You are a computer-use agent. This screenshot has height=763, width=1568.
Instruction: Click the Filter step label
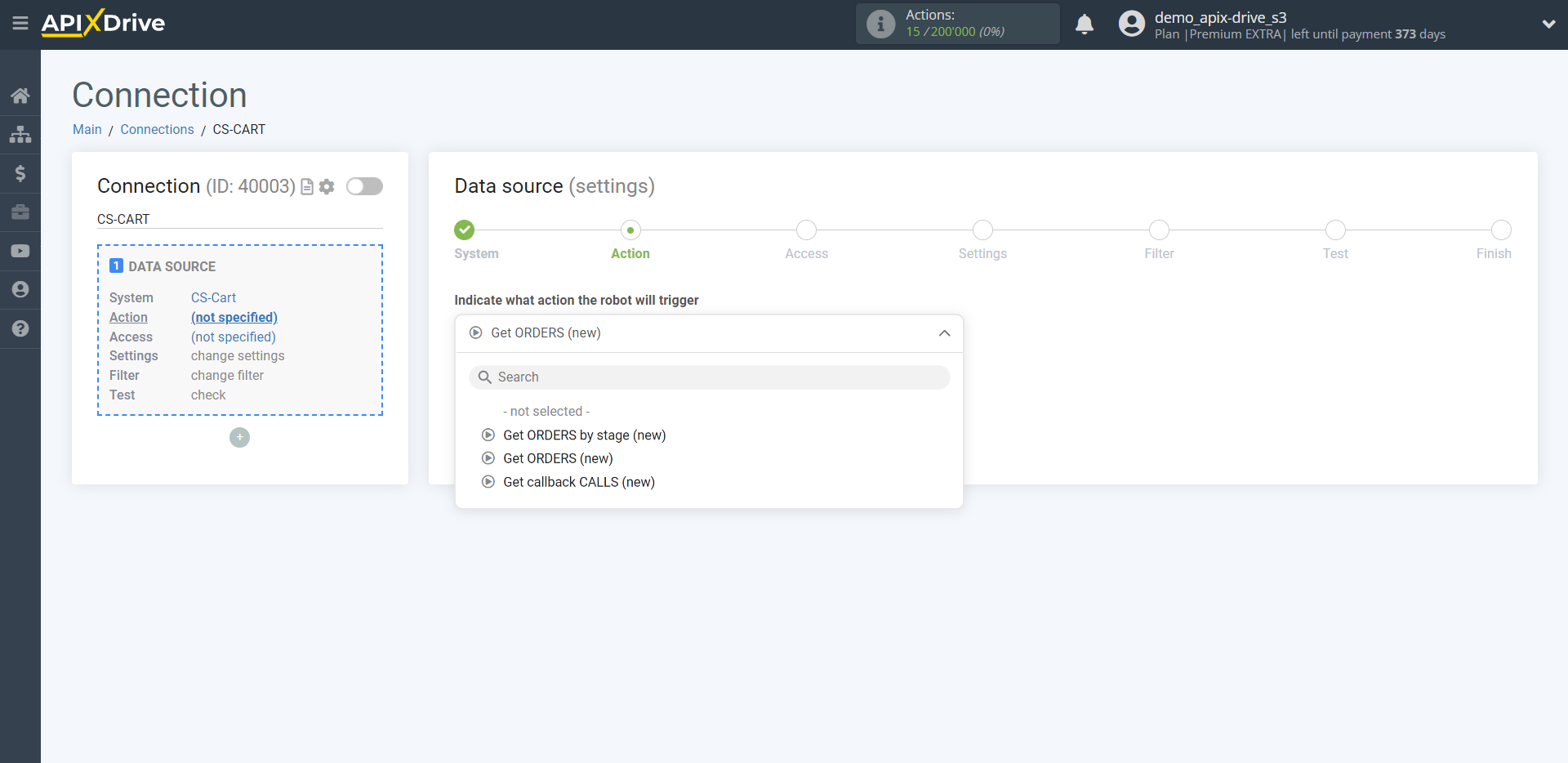1159,253
